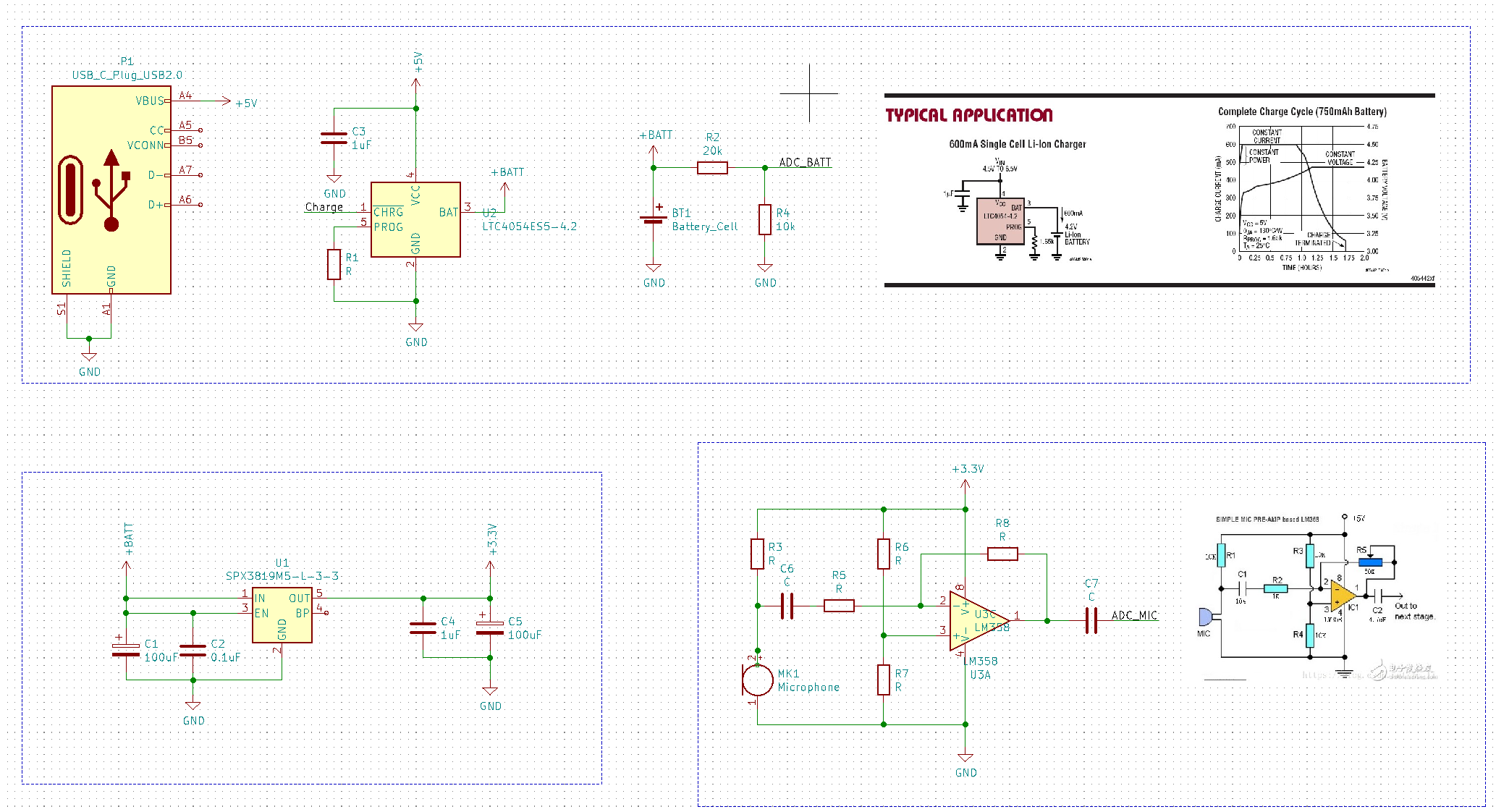Select the C4 1uF capacitor symbol

click(x=423, y=627)
